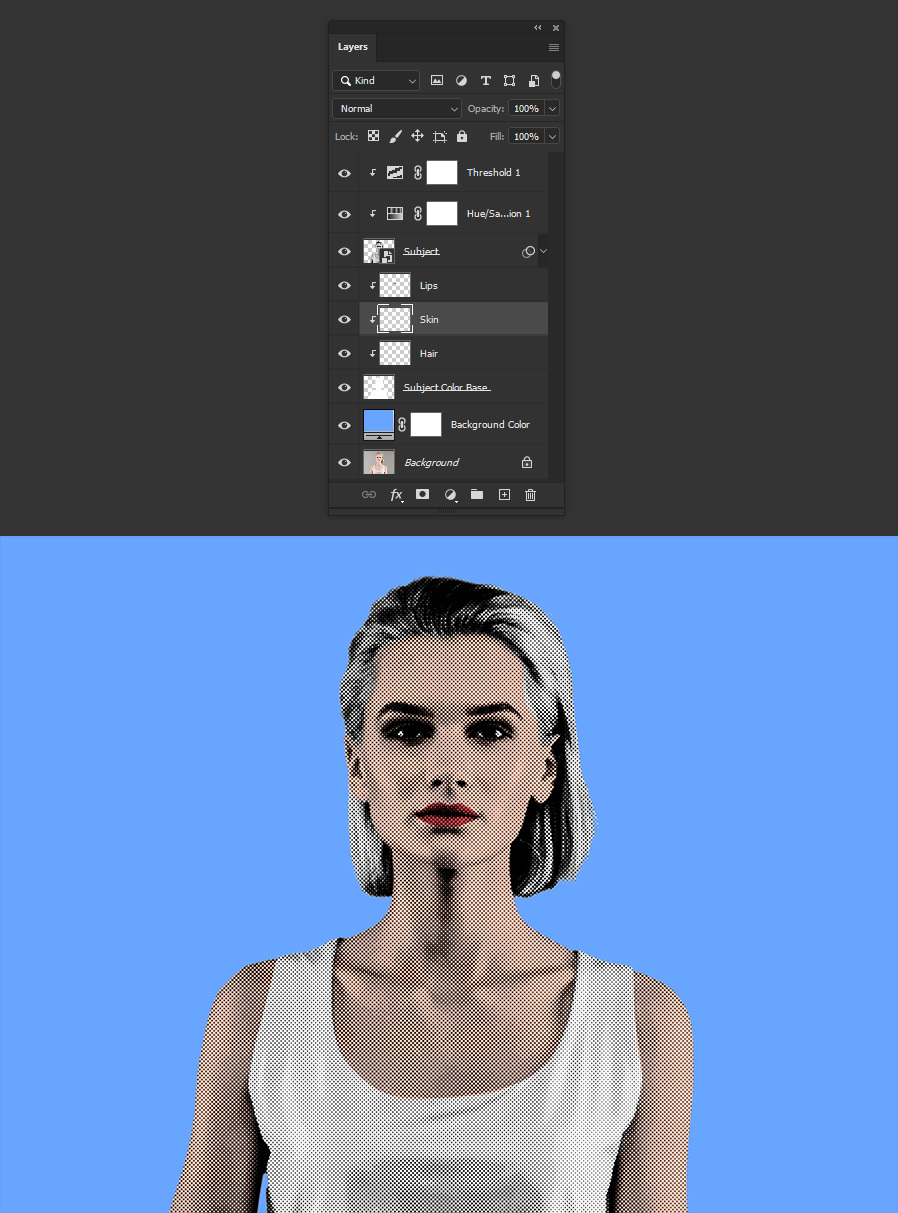The width and height of the screenshot is (898, 1213).
Task: Click the Opacity value field
Action: pos(526,108)
